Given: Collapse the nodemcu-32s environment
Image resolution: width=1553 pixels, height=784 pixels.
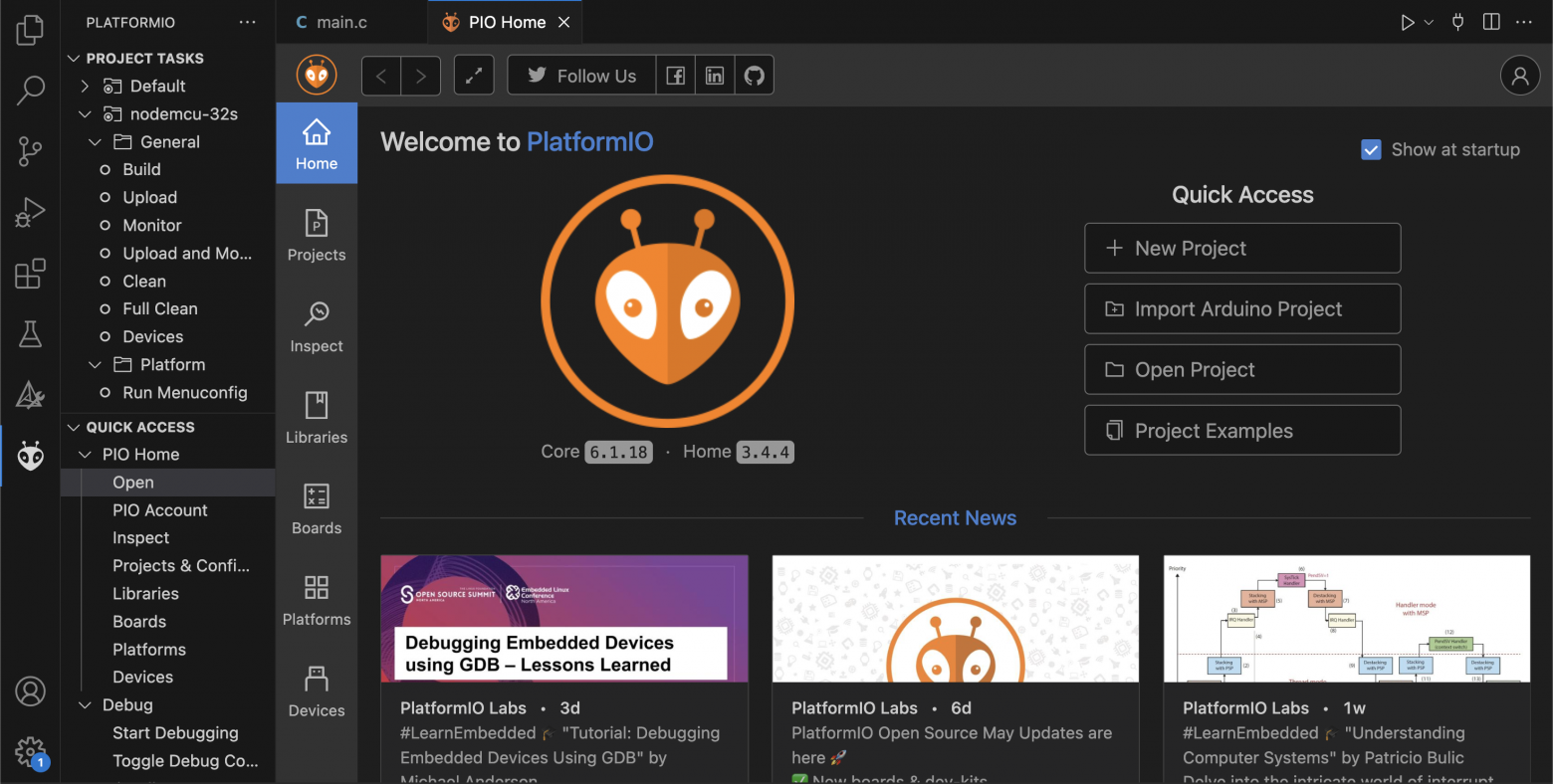Looking at the screenshot, I should (x=85, y=113).
